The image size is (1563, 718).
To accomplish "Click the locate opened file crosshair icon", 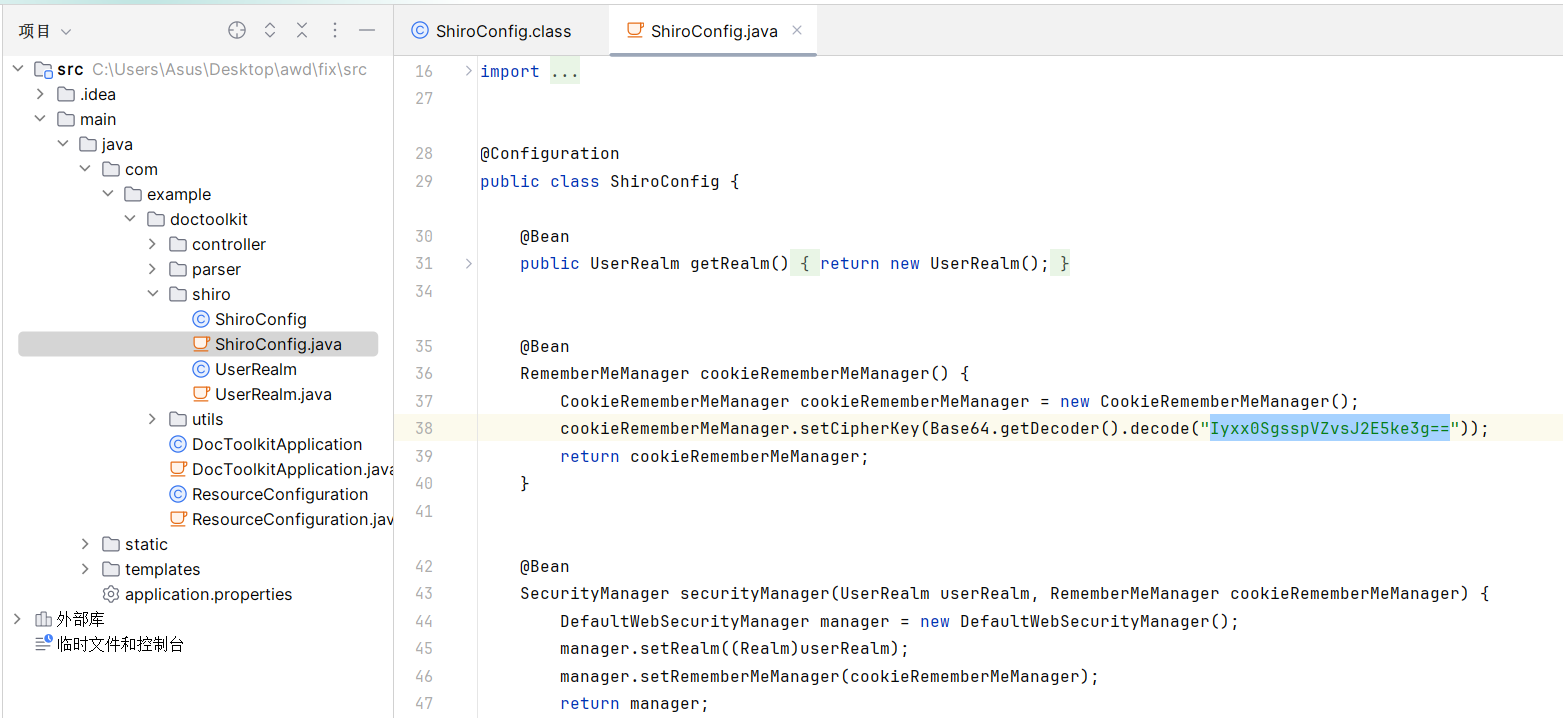I will point(237,31).
